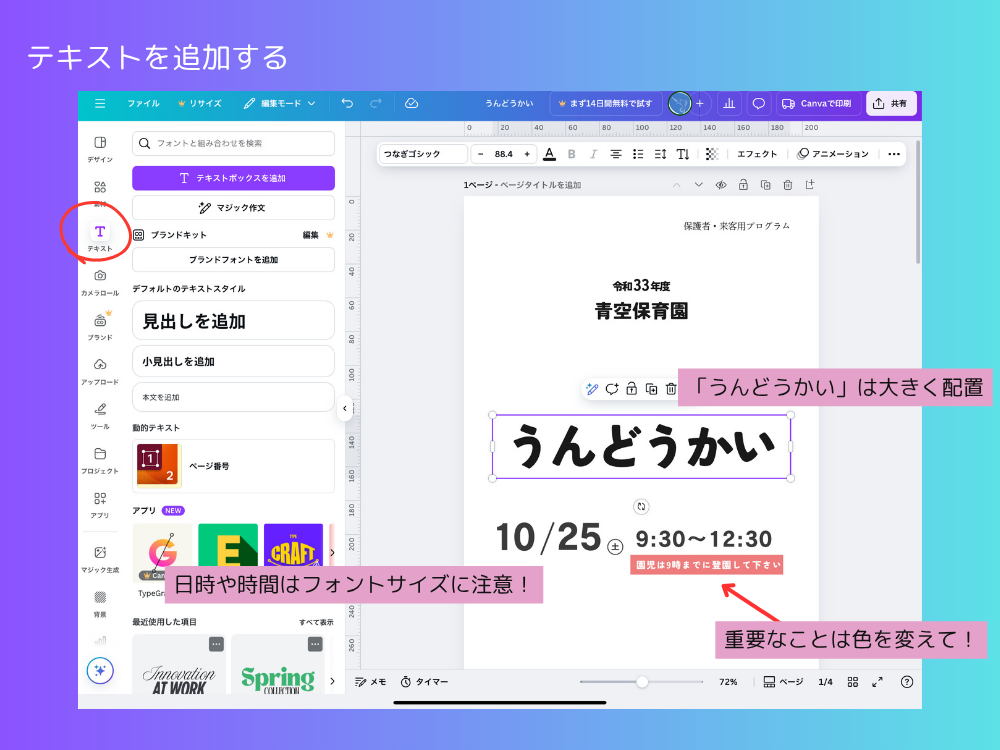Click the Canvaで印刷 button
Image resolution: width=1000 pixels, height=750 pixels.
click(818, 103)
